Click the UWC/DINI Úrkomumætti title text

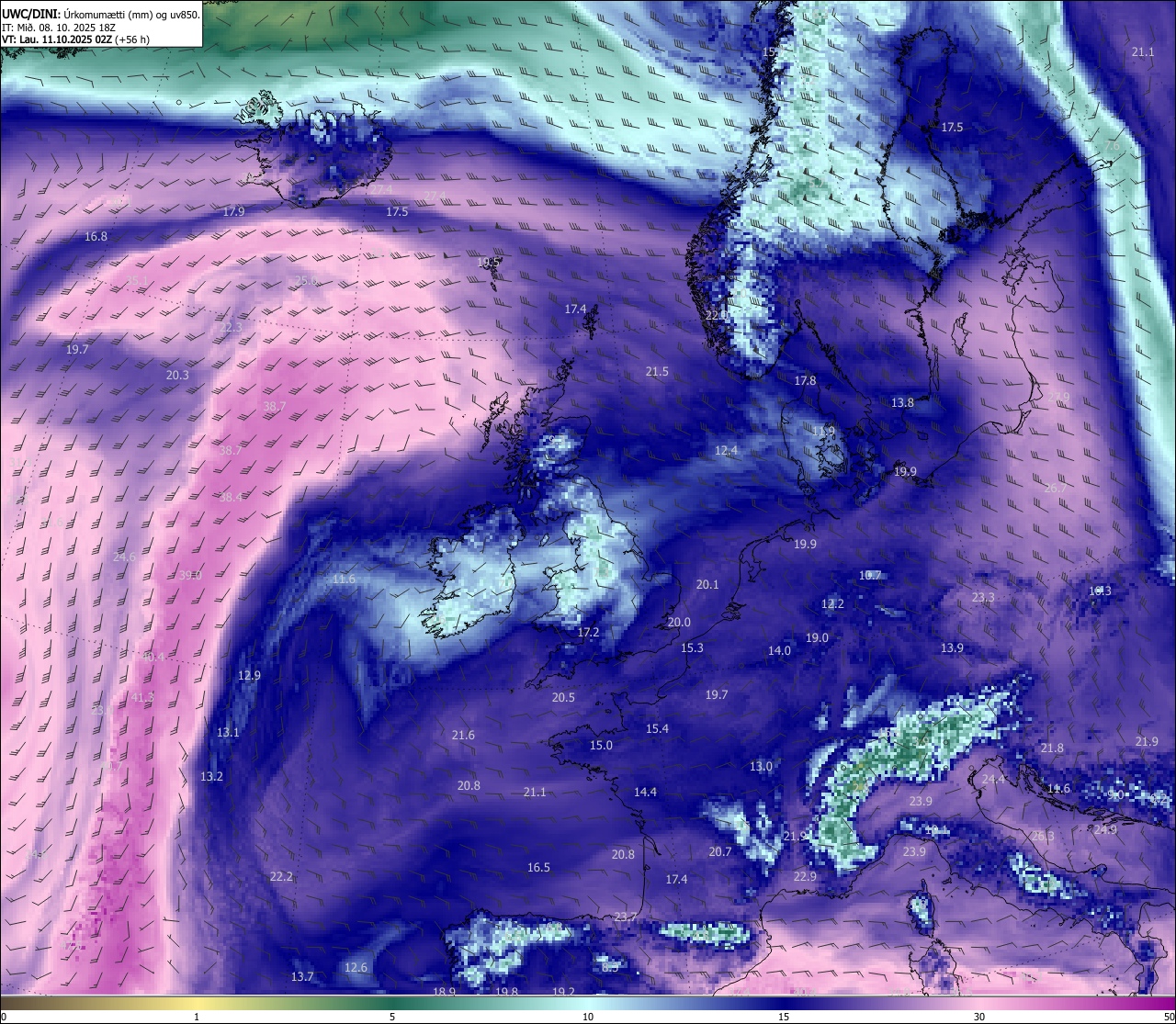[101, 15]
